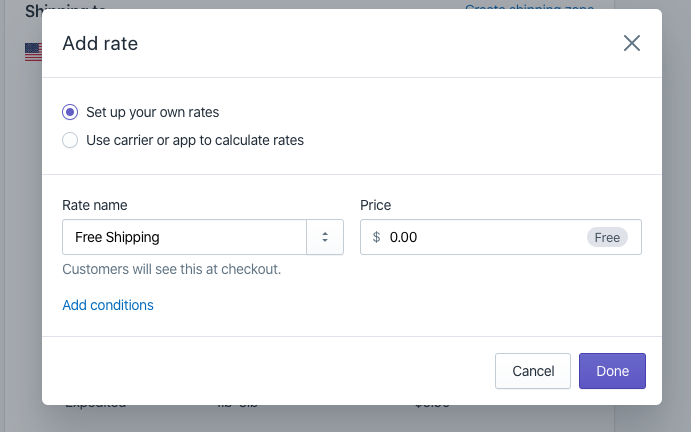Open the Add conditions link
Image resolution: width=691 pixels, height=432 pixels.
[108, 305]
